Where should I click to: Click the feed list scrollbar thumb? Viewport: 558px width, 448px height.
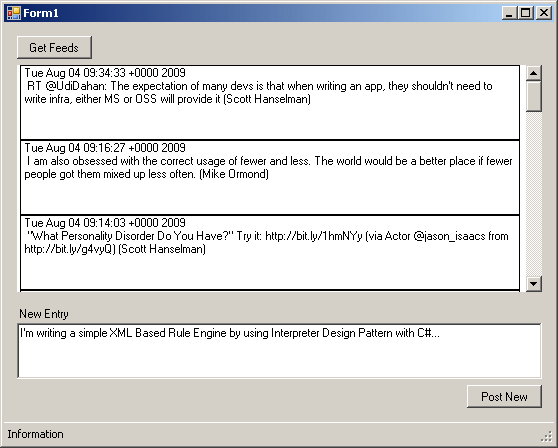pyautogui.click(x=533, y=96)
